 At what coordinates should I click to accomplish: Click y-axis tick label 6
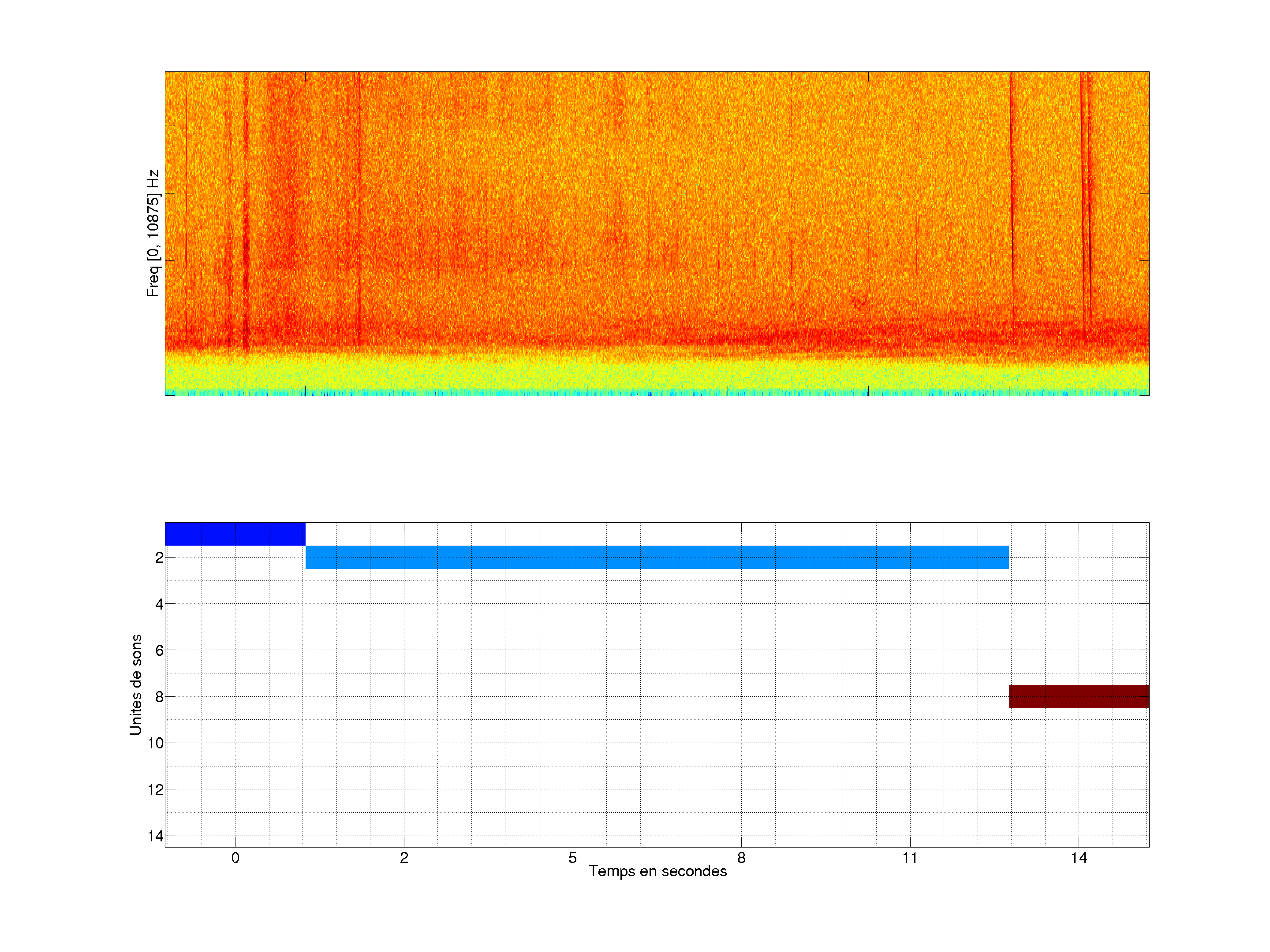[x=159, y=650]
